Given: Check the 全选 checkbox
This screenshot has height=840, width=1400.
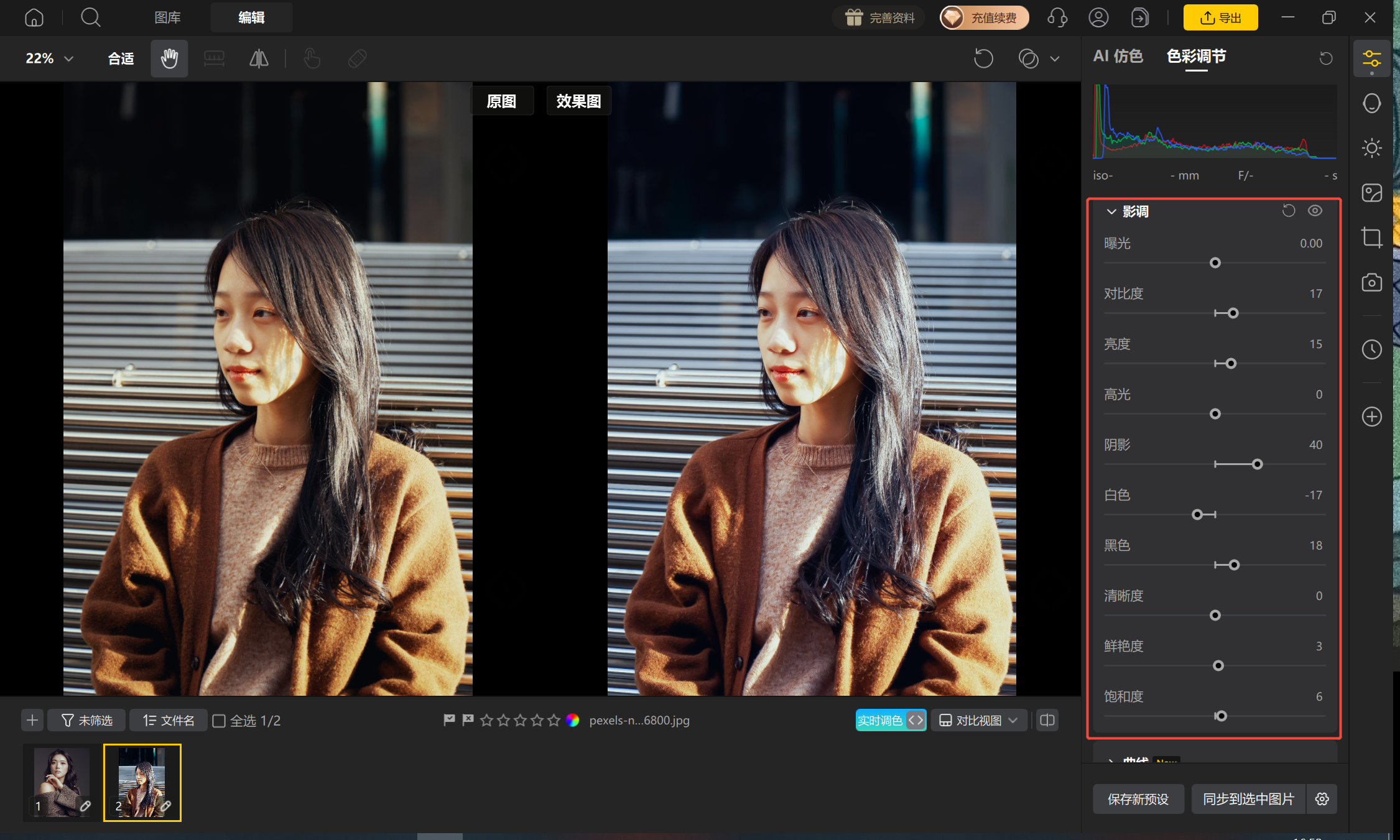Looking at the screenshot, I should pyautogui.click(x=219, y=721).
